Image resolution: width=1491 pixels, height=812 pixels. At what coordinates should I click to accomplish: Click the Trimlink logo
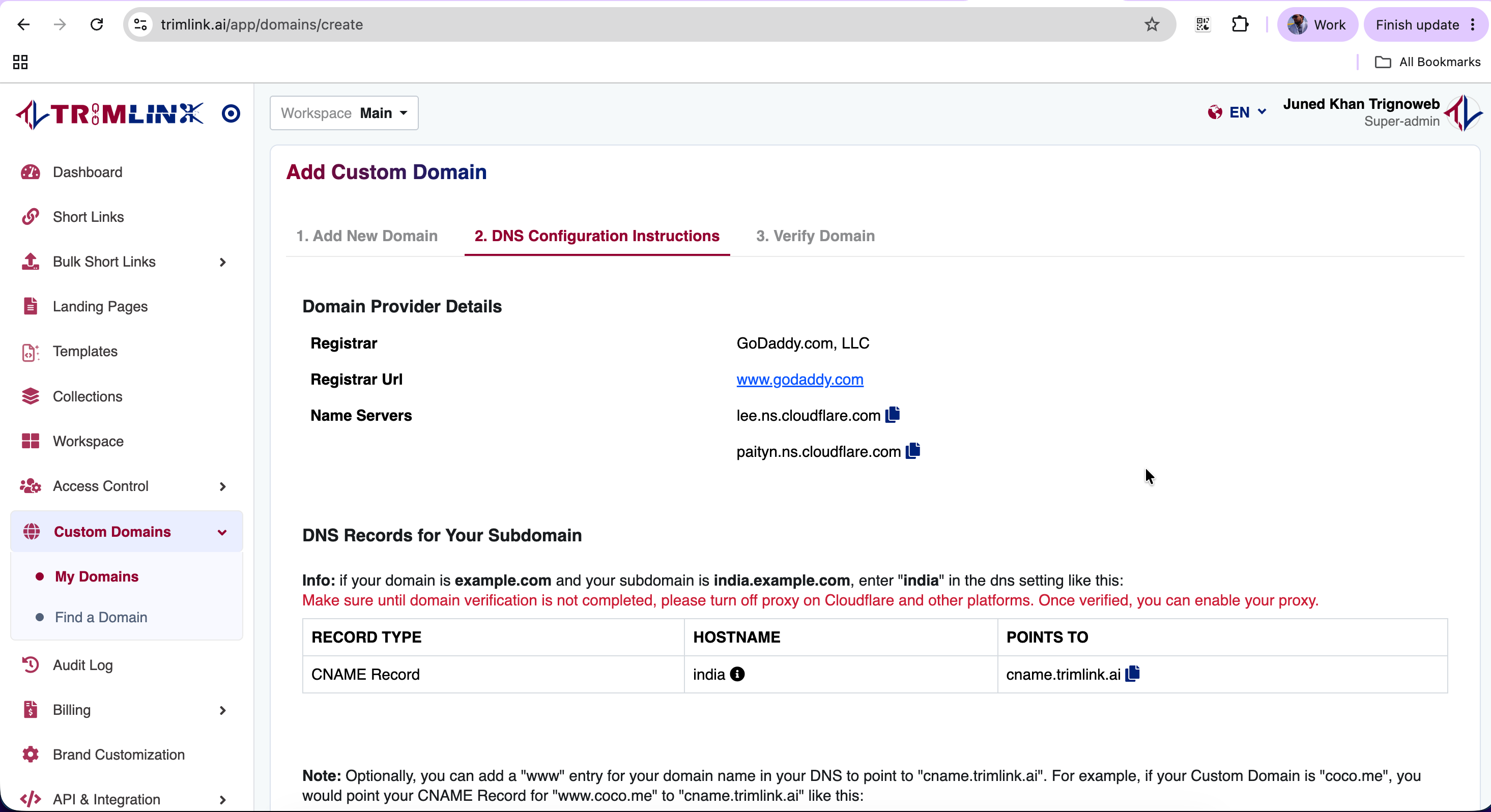point(110,113)
